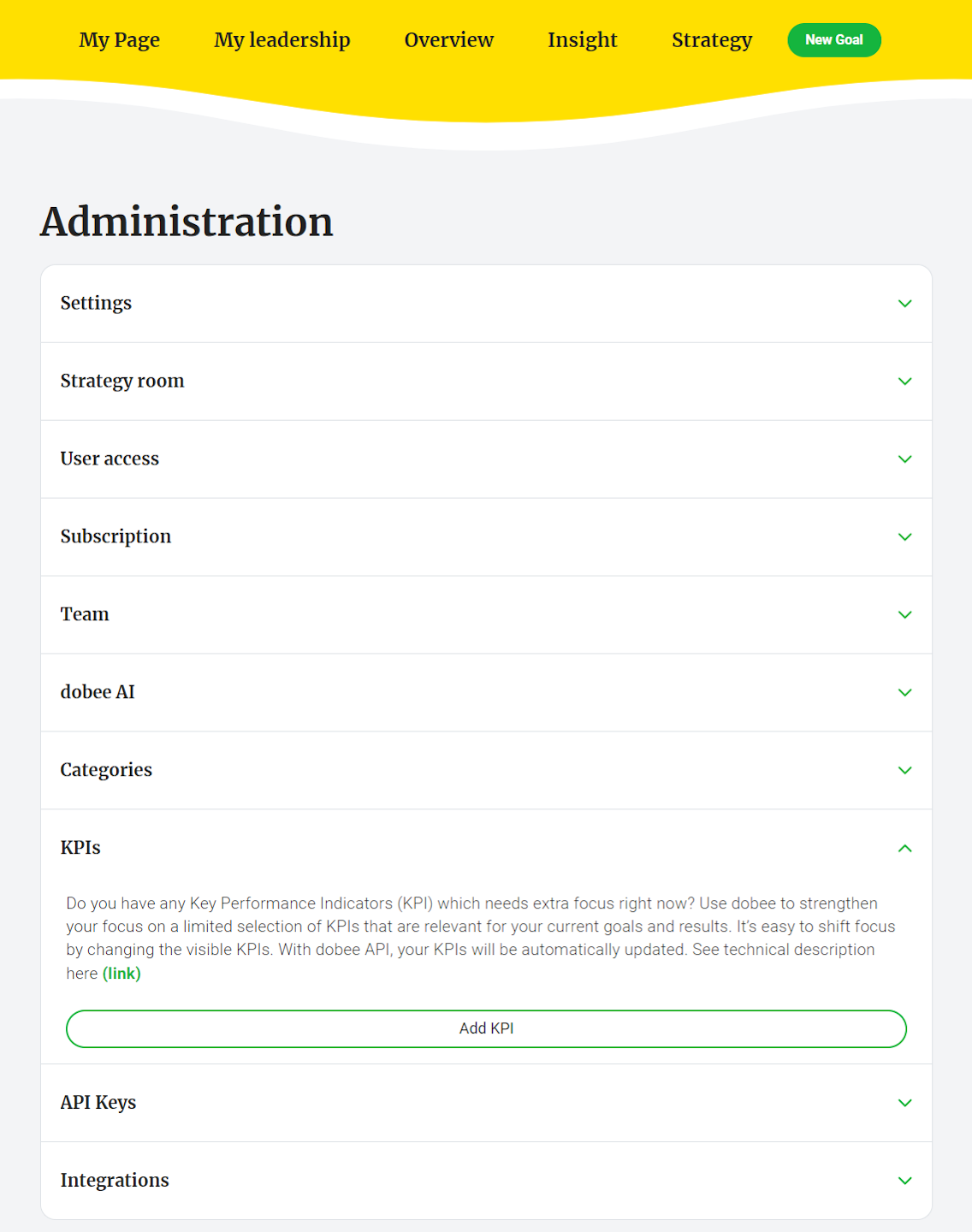Image resolution: width=972 pixels, height=1232 pixels.
Task: Expand the API Keys chevron
Action: coord(904,1104)
